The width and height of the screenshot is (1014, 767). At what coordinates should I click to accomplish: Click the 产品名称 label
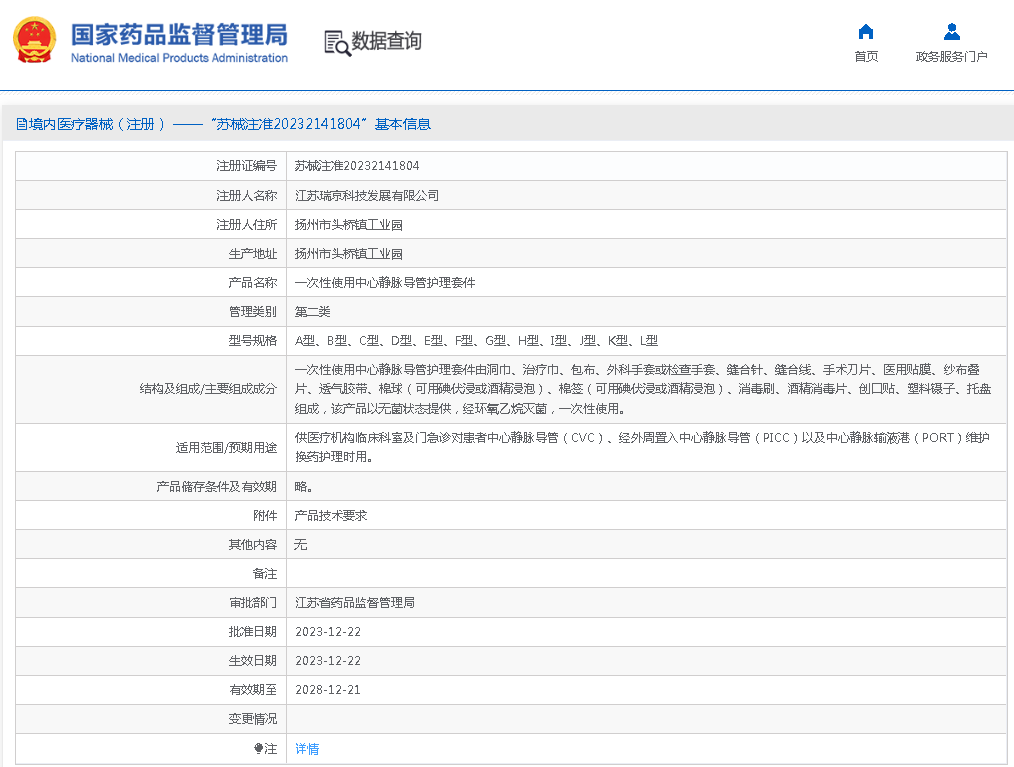[253, 283]
